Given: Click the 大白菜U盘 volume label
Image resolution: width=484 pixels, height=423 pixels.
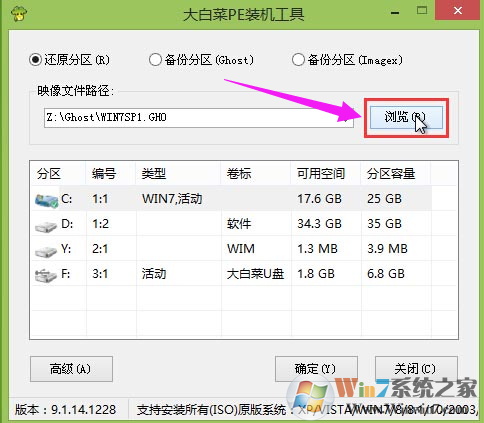Looking at the screenshot, I should click(x=256, y=274).
